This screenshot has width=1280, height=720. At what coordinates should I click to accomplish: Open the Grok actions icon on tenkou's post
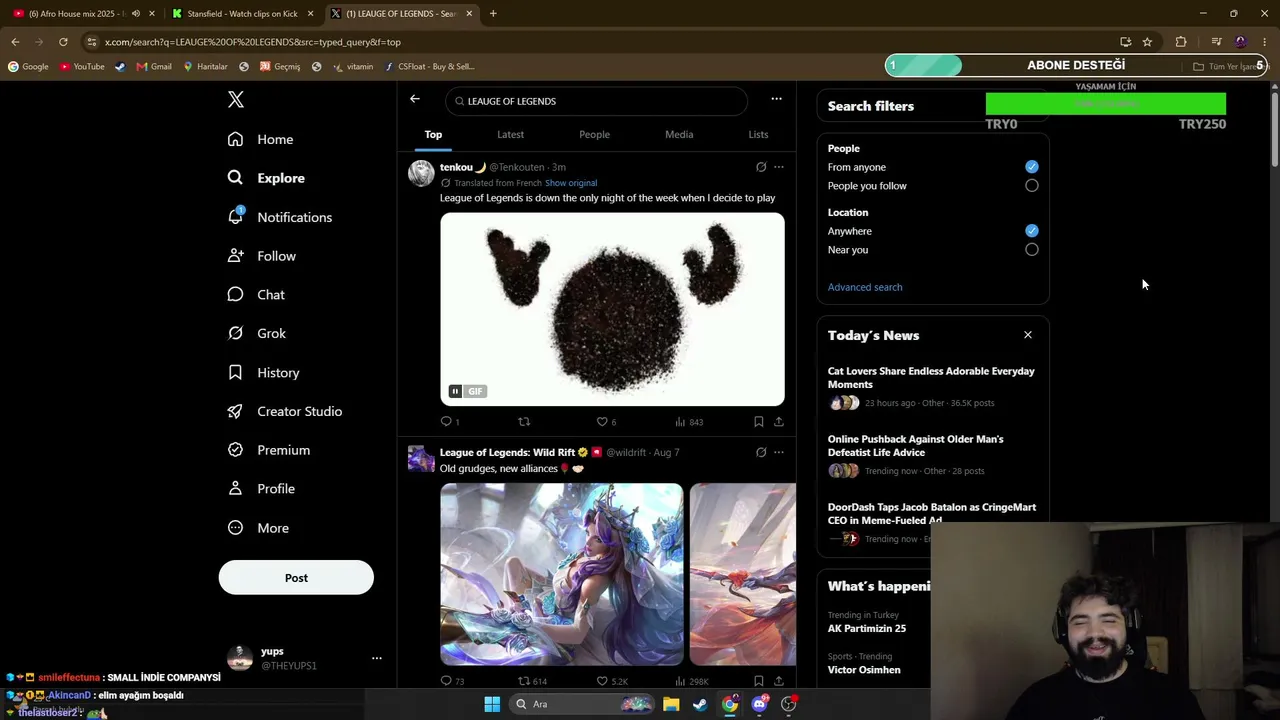(761, 167)
